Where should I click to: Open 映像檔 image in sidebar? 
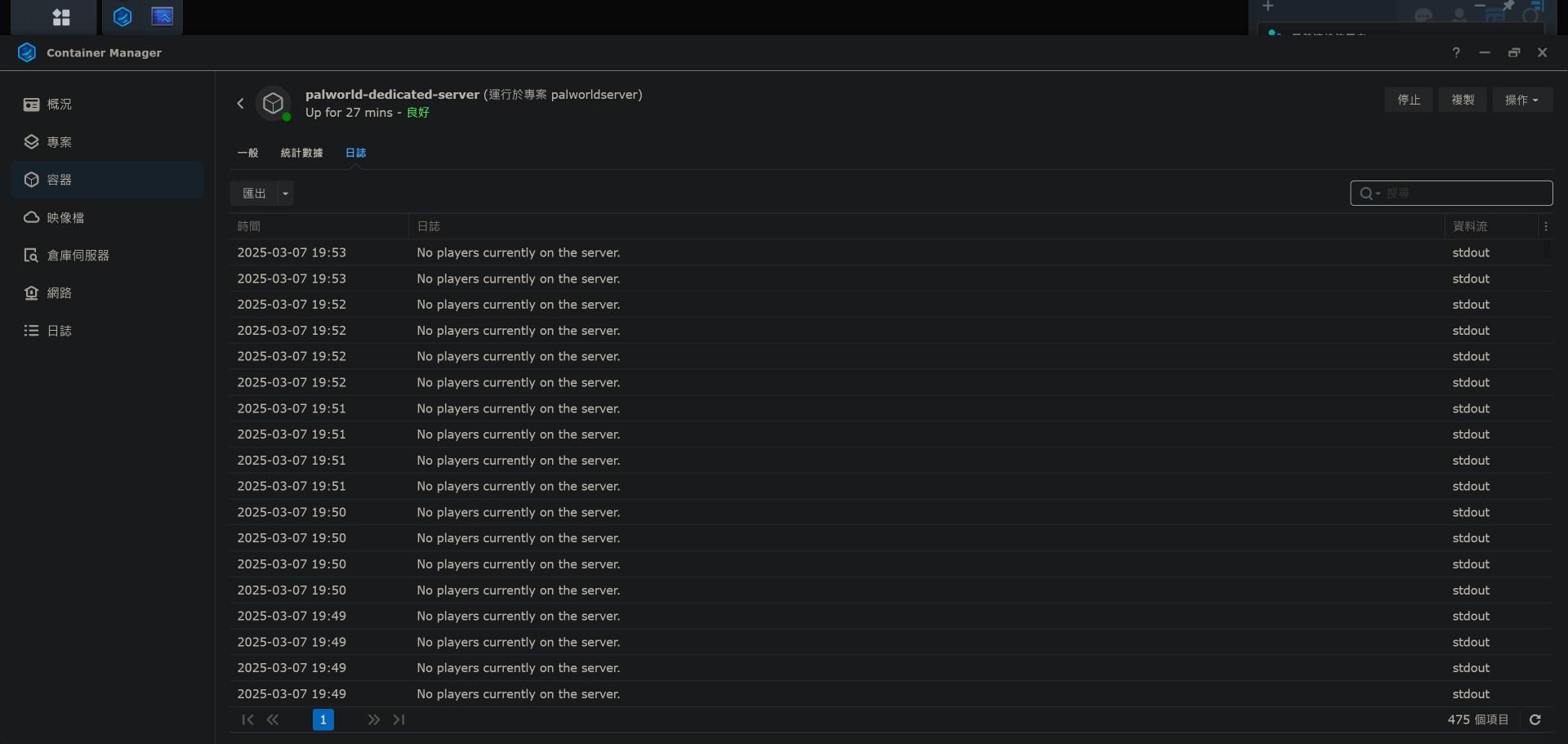tap(65, 218)
